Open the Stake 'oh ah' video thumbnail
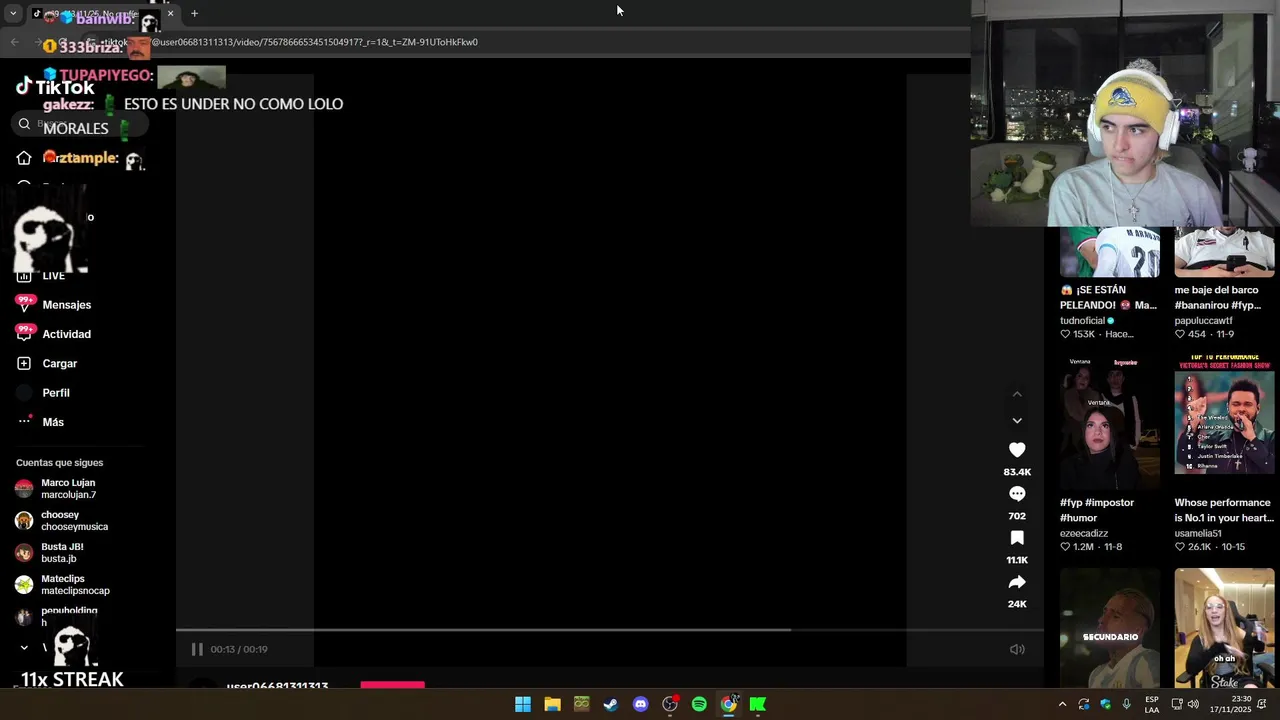 click(1225, 628)
